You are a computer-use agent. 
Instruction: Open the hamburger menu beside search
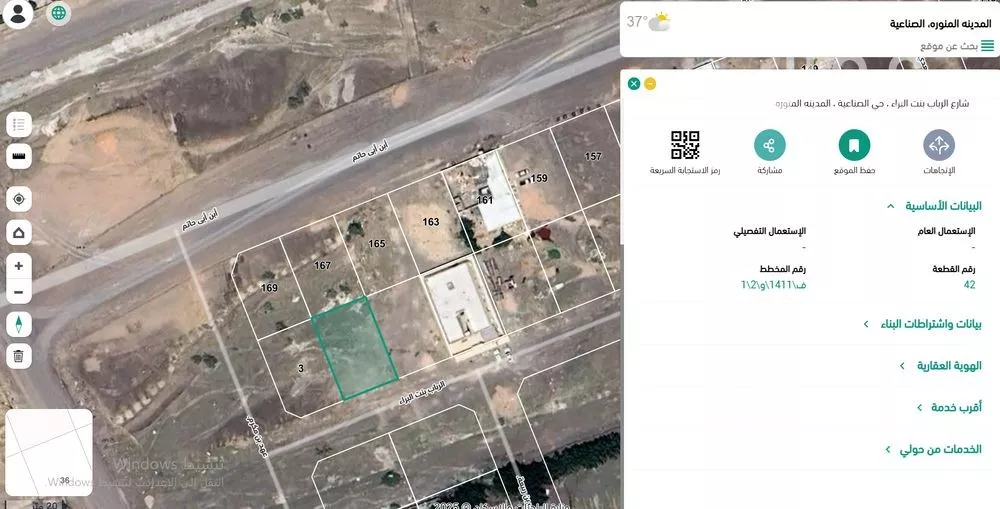[987, 46]
